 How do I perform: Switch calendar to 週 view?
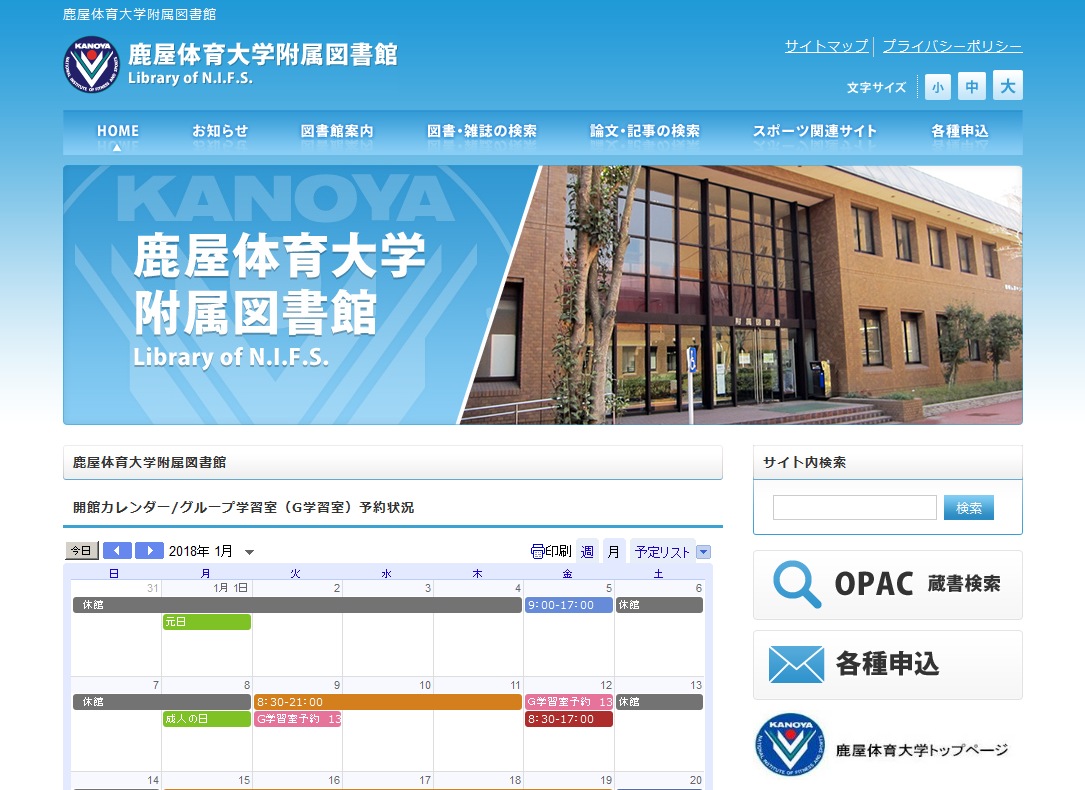[587, 551]
